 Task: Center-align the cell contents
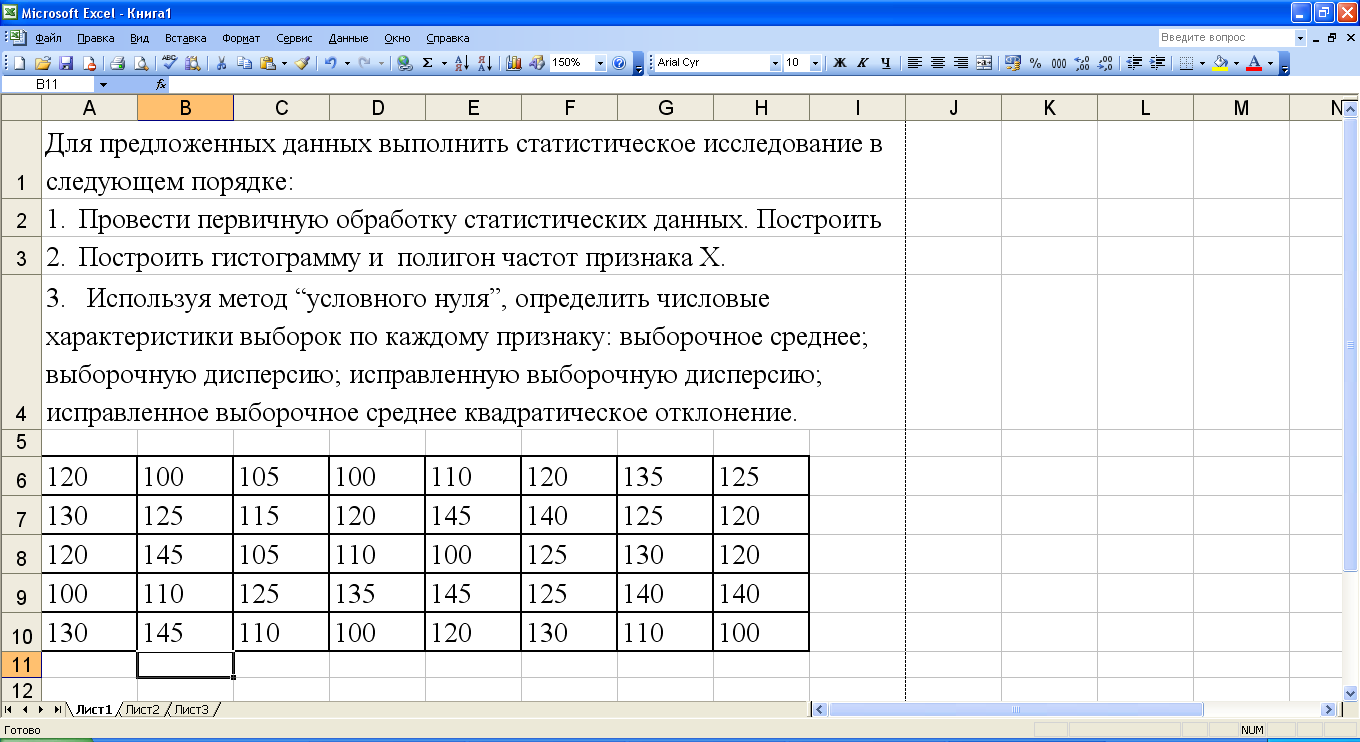(938, 63)
